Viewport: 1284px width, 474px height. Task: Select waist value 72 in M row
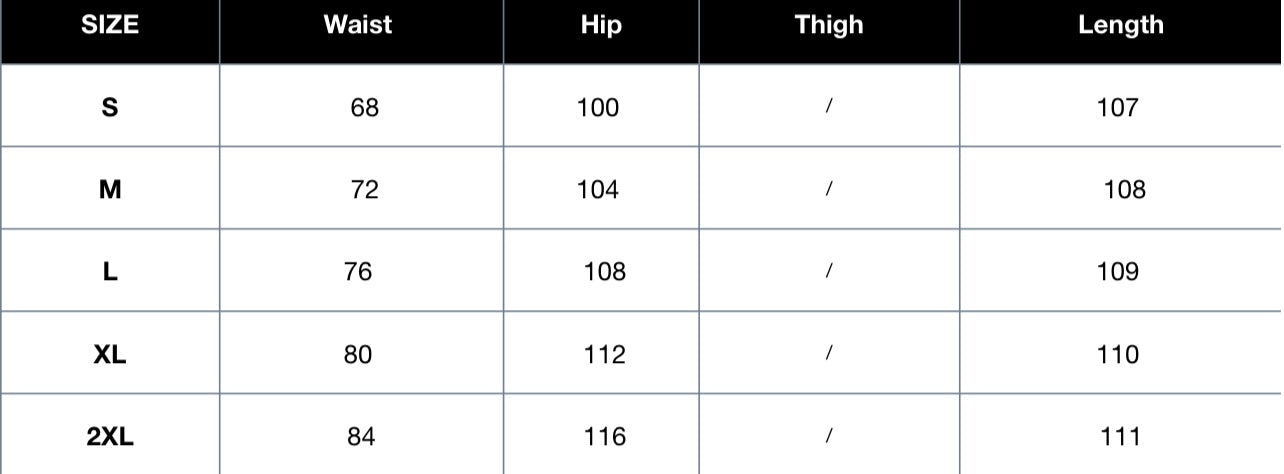coord(365,189)
